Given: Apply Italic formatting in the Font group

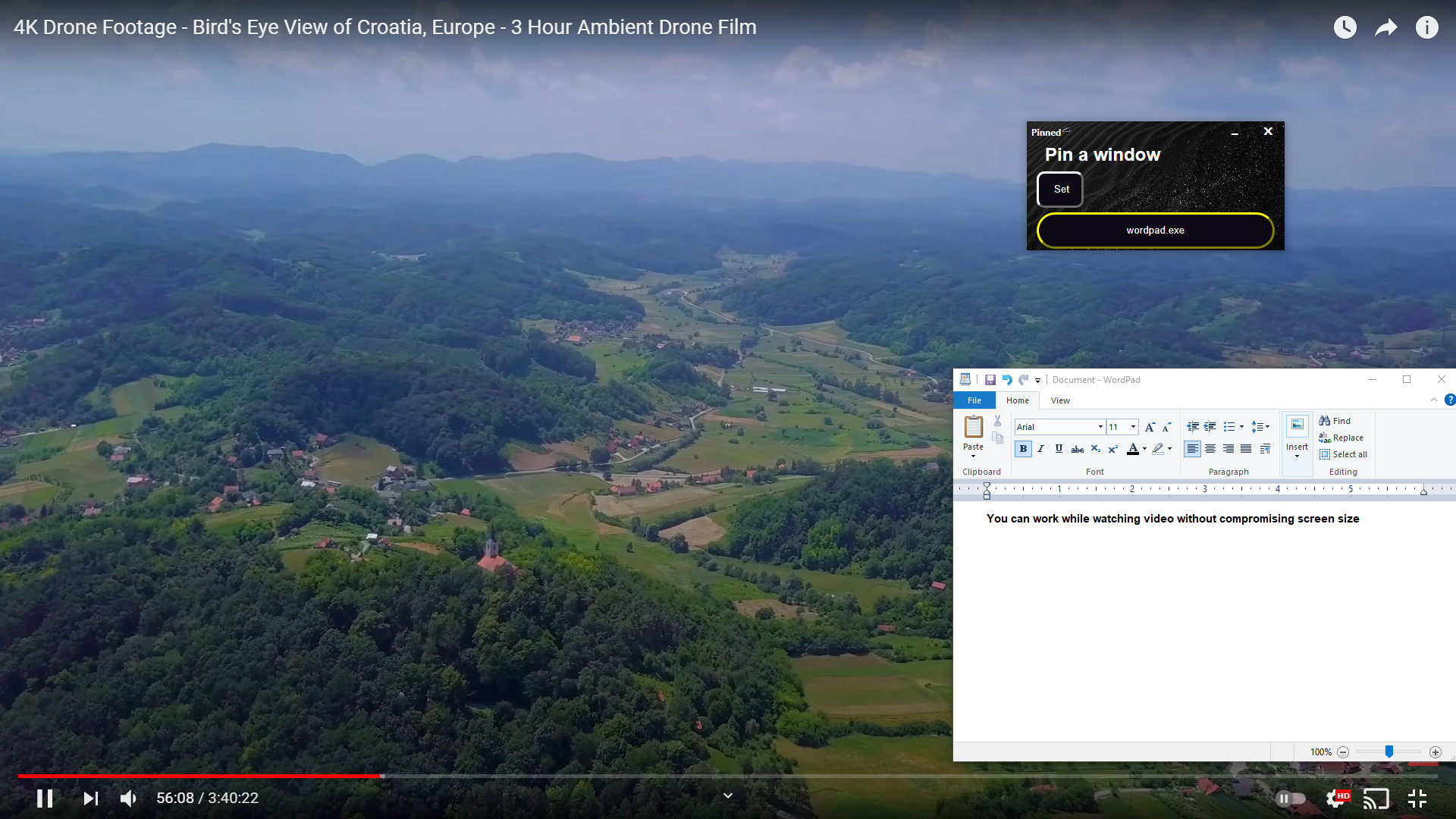Looking at the screenshot, I should click(x=1040, y=448).
